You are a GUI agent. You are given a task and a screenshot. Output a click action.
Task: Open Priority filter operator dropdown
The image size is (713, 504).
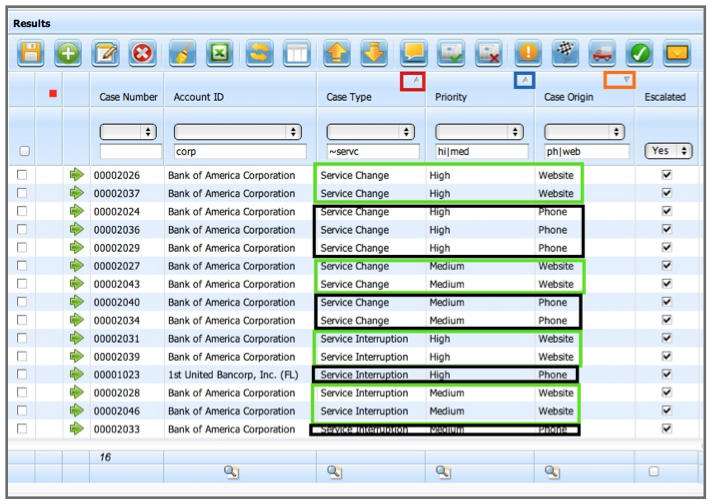pyautogui.click(x=479, y=132)
